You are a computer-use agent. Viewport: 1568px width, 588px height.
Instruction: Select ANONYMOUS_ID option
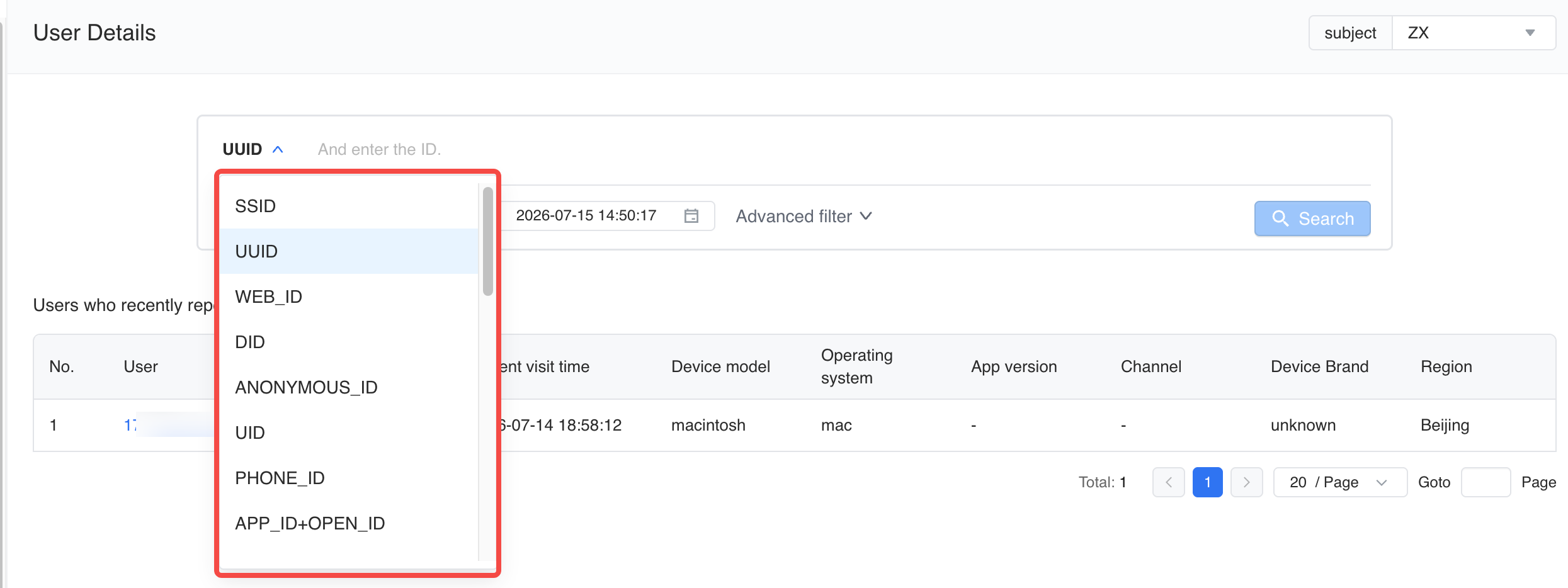tap(349, 387)
